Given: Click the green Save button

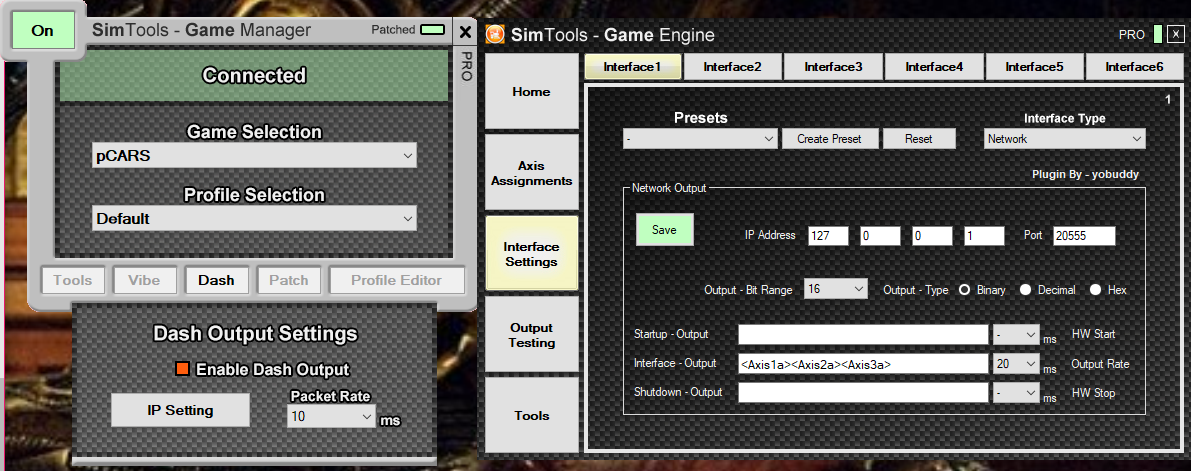Looking at the screenshot, I should coord(665,230).
